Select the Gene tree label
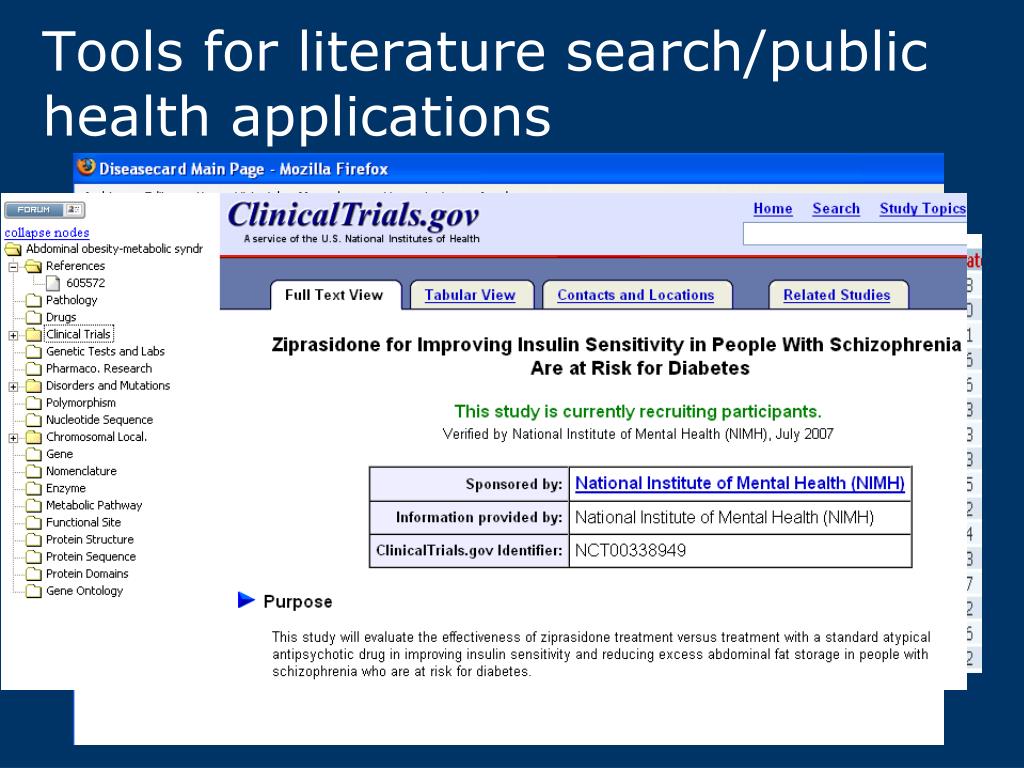The image size is (1024, 768). point(59,454)
